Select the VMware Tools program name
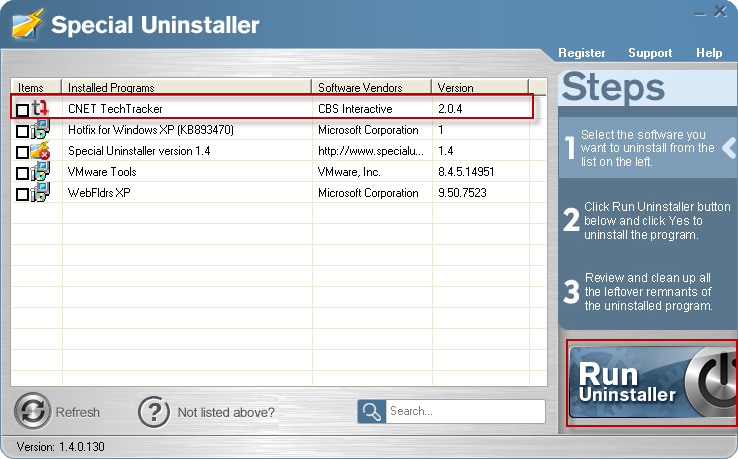This screenshot has height=459, width=738. [x=102, y=172]
